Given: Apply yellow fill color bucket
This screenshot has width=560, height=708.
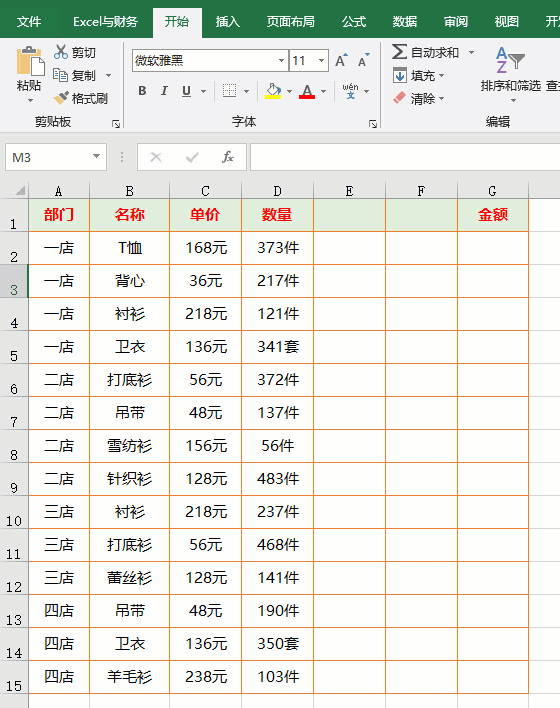Looking at the screenshot, I should click(273, 91).
